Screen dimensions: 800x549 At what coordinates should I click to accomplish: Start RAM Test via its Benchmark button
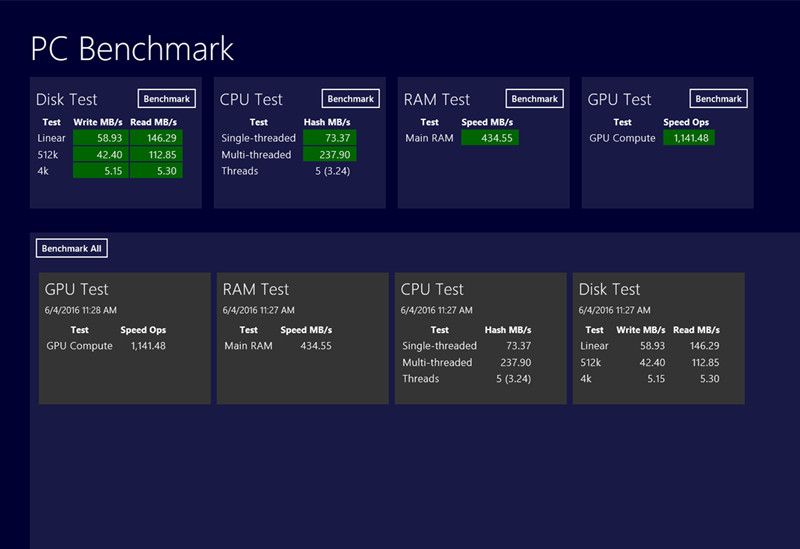[x=534, y=99]
